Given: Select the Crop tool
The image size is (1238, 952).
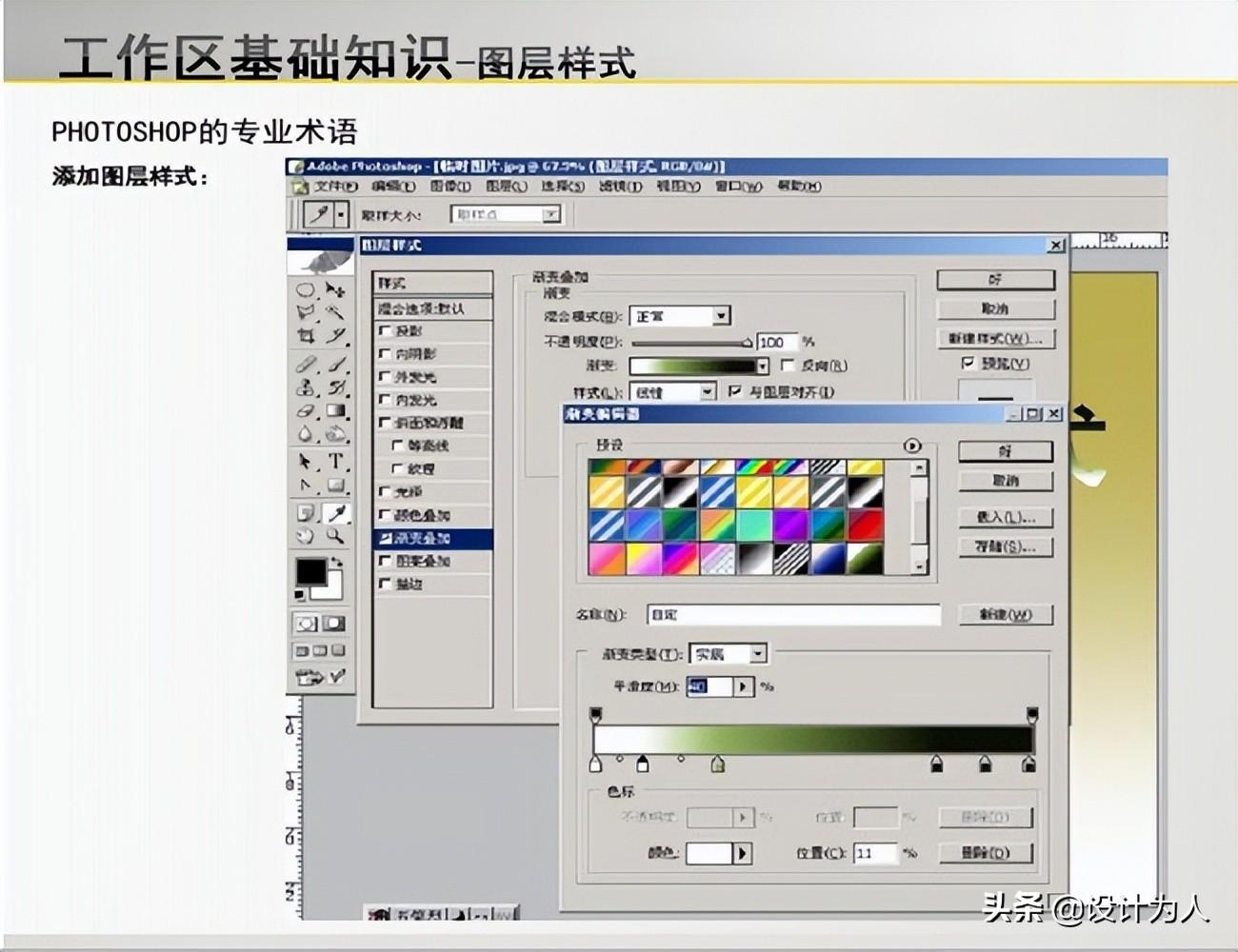Looking at the screenshot, I should [306, 335].
